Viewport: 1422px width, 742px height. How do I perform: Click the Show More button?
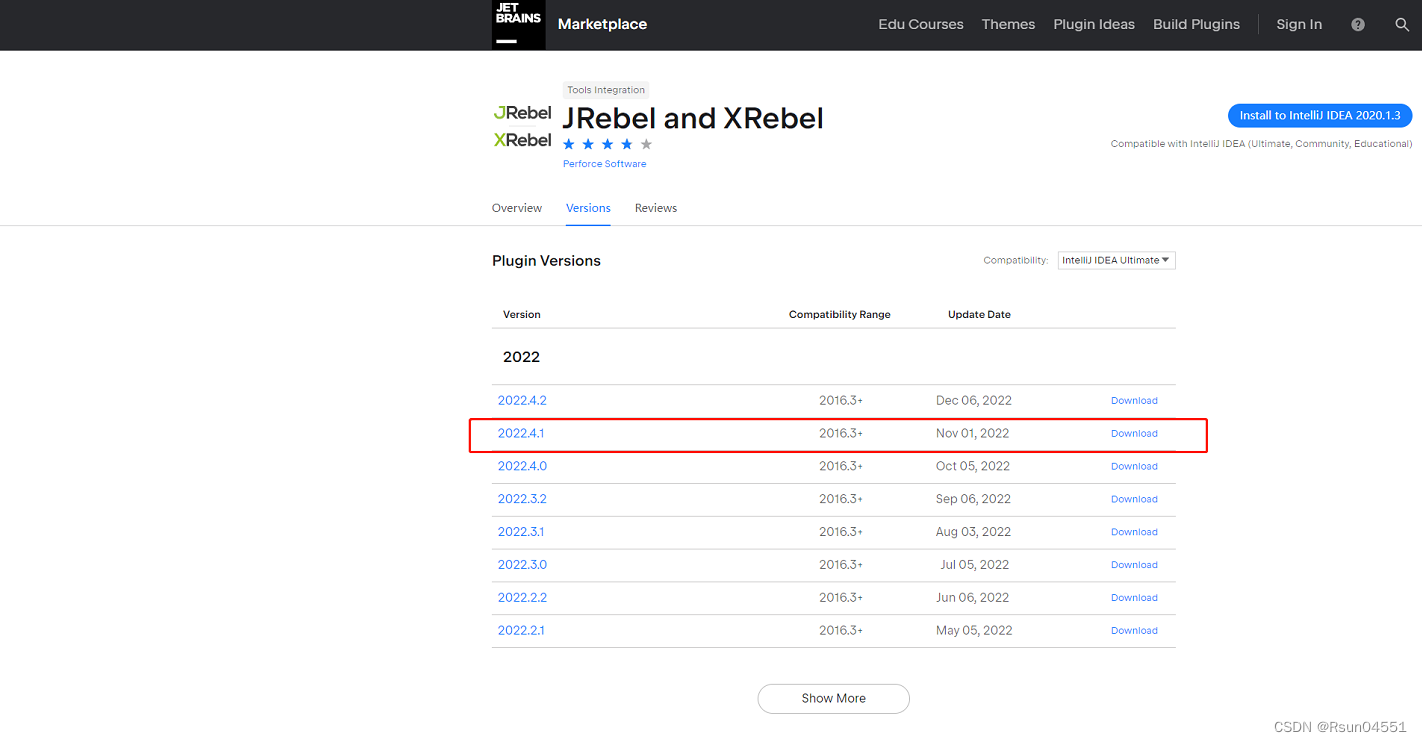(x=833, y=698)
